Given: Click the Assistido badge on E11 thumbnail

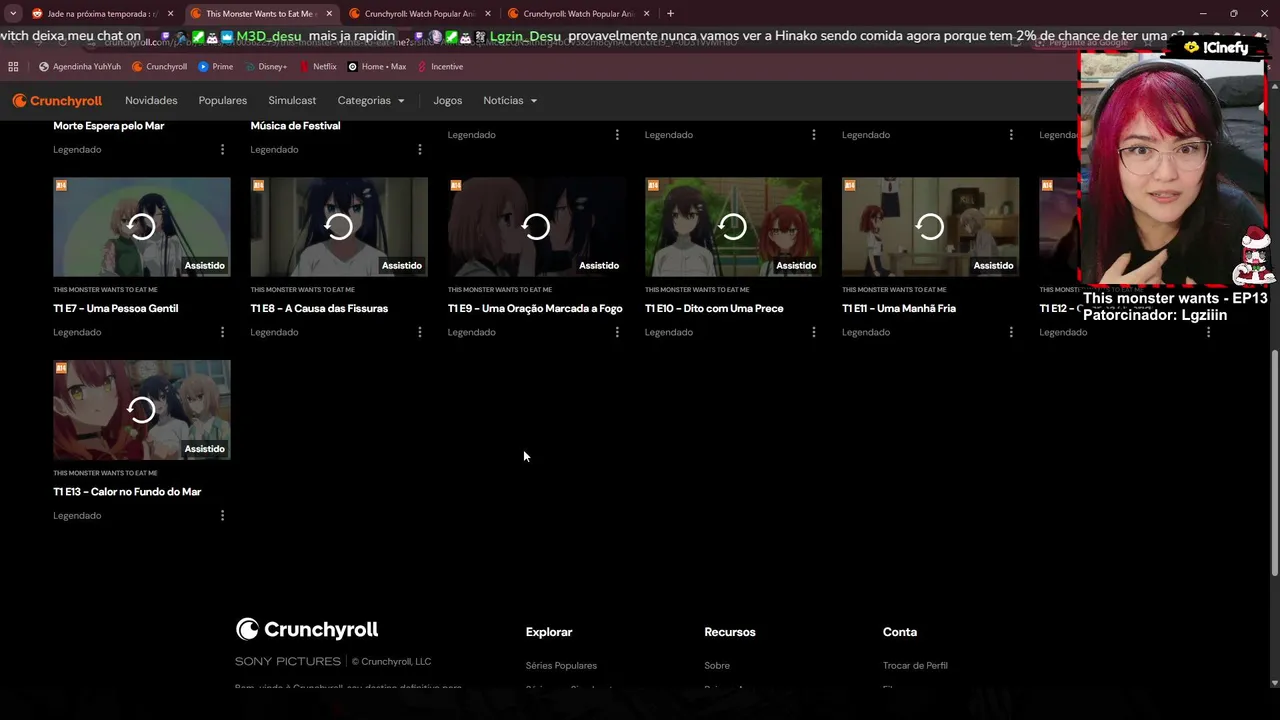Looking at the screenshot, I should tap(993, 266).
